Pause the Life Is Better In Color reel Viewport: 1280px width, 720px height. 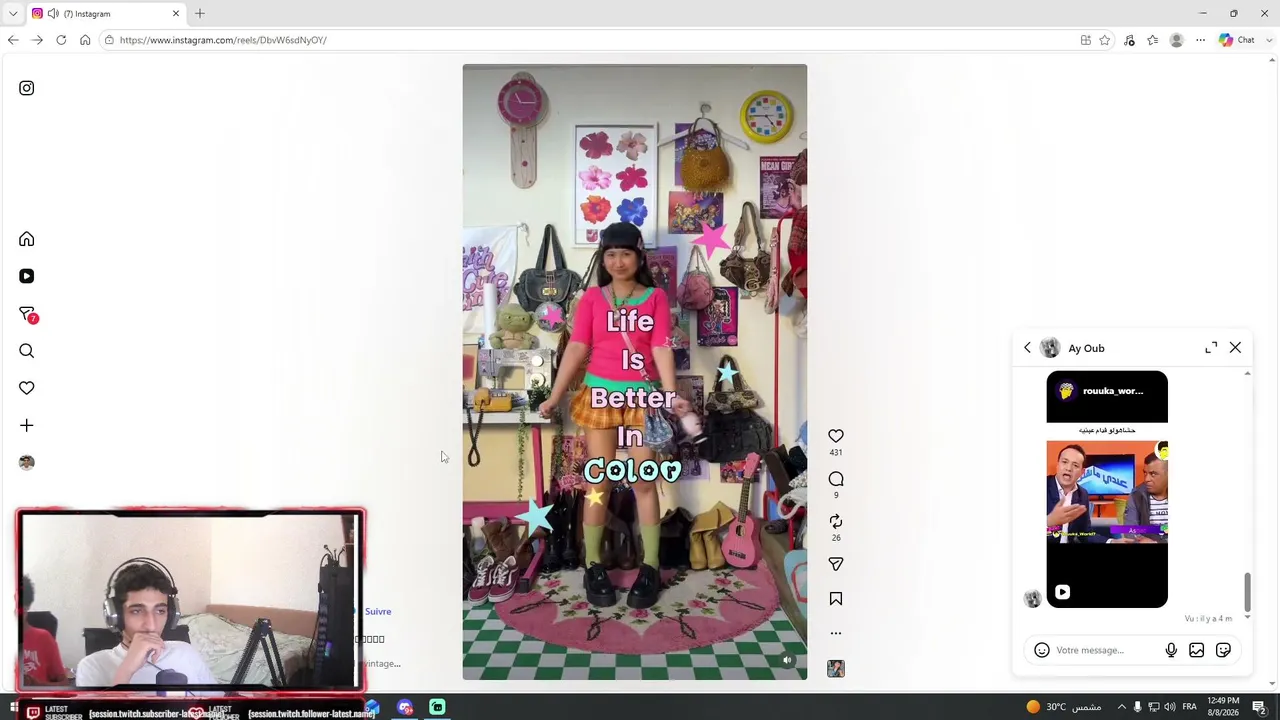[634, 372]
